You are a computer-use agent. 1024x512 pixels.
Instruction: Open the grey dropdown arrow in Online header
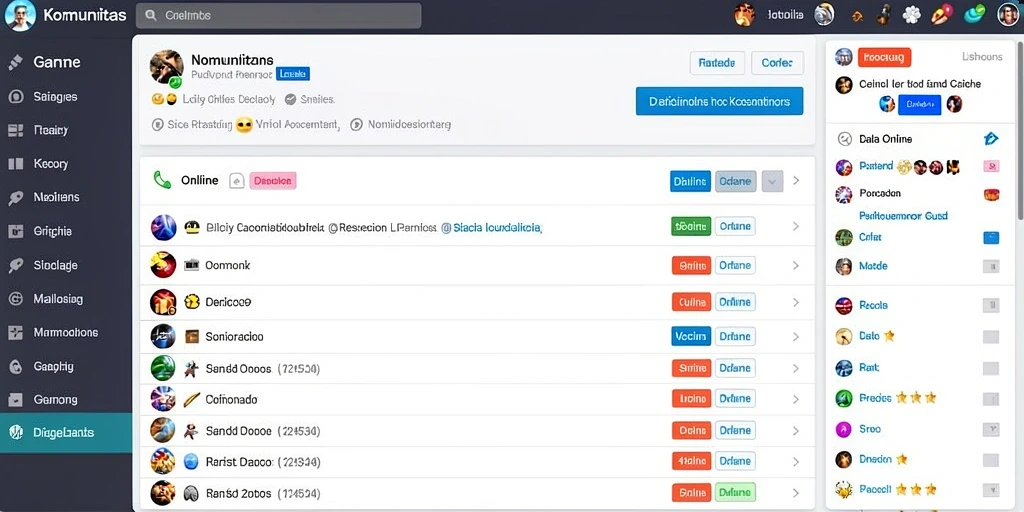click(773, 181)
